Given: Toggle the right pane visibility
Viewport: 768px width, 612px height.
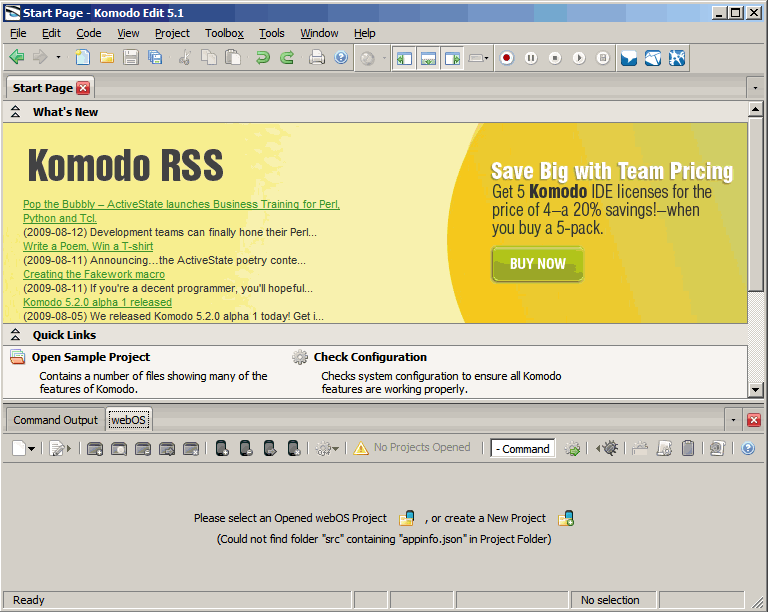Looking at the screenshot, I should (452, 59).
